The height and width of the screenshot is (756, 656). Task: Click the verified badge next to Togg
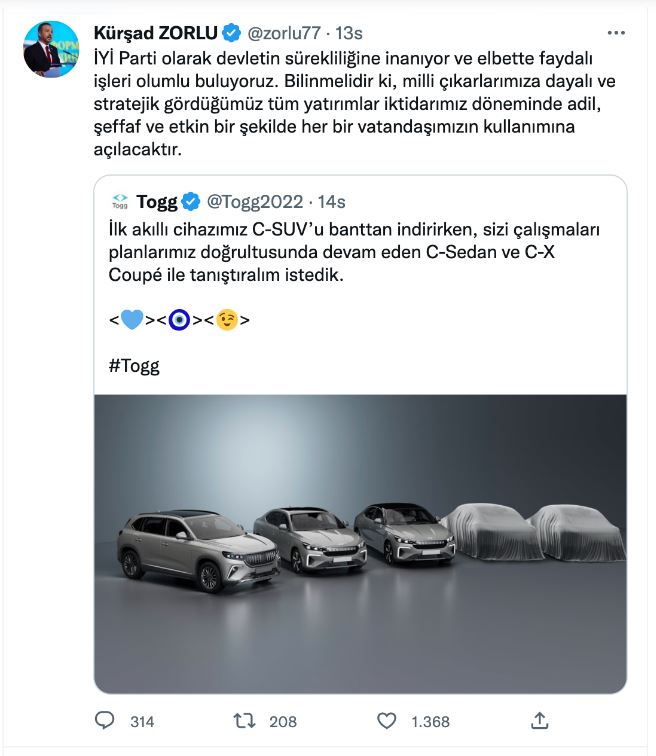pos(191,202)
